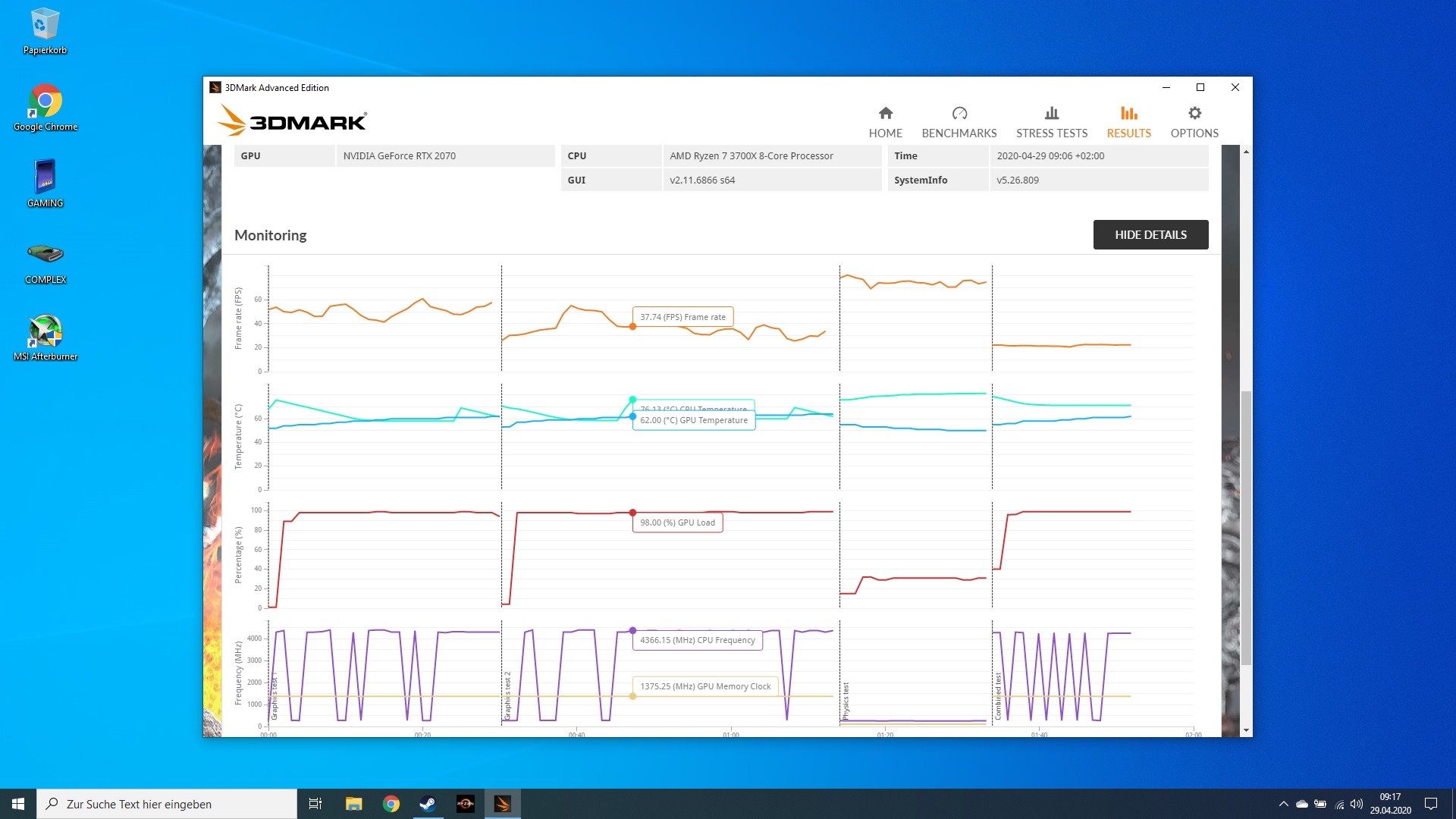Click the CPU Frequency purple data point
Image resolution: width=1456 pixels, height=819 pixels.
click(x=632, y=631)
